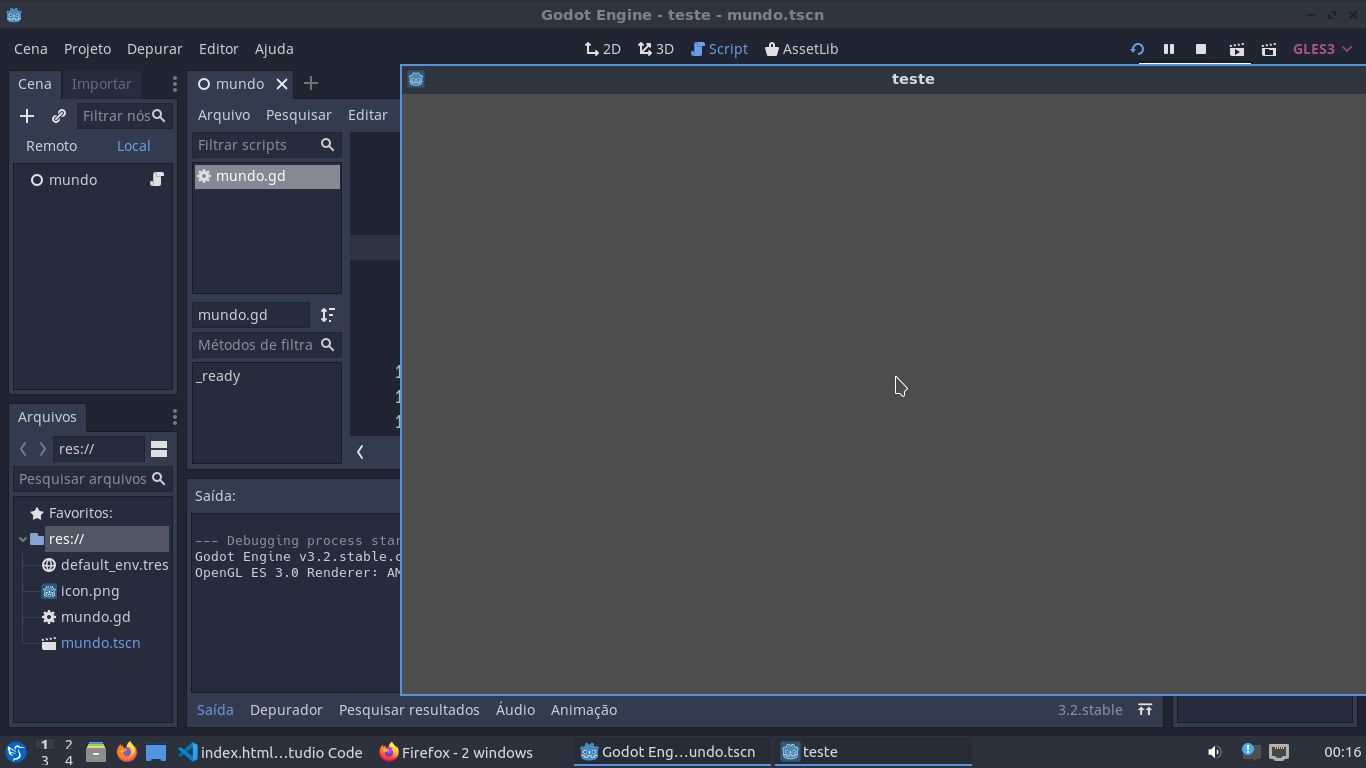Focus the Filtrar scripts input field

click(x=266, y=145)
